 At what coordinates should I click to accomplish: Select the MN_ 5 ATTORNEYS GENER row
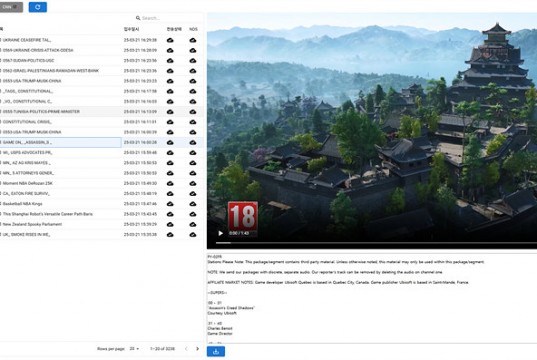(102, 173)
